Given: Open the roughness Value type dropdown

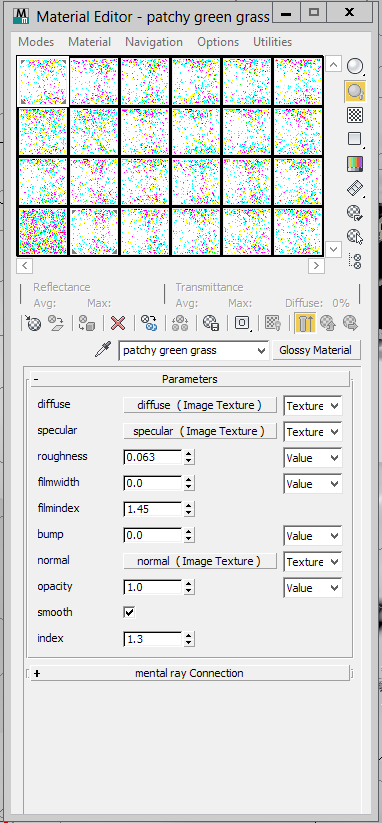Looking at the screenshot, I should click(x=313, y=458).
